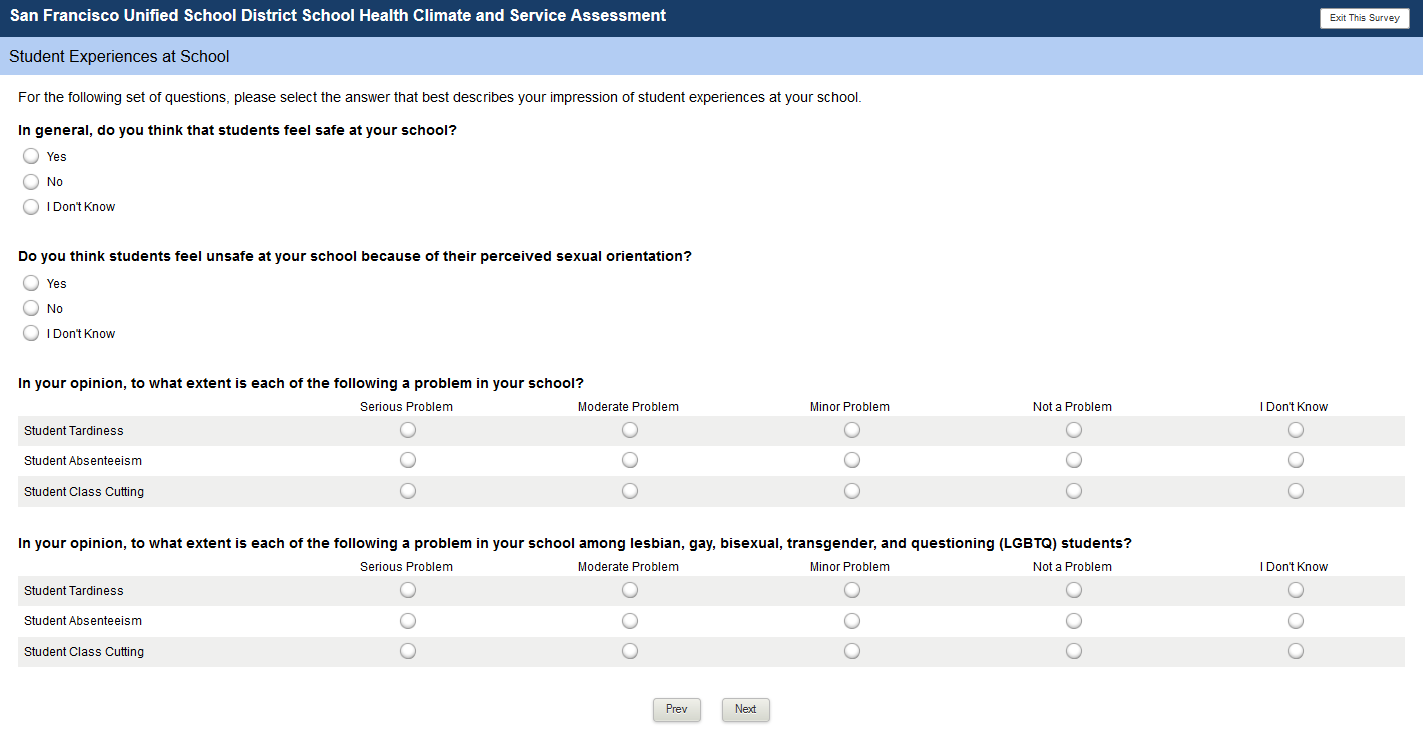Go back with the Prev button
This screenshot has width=1423, height=742.
pyautogui.click(x=677, y=710)
